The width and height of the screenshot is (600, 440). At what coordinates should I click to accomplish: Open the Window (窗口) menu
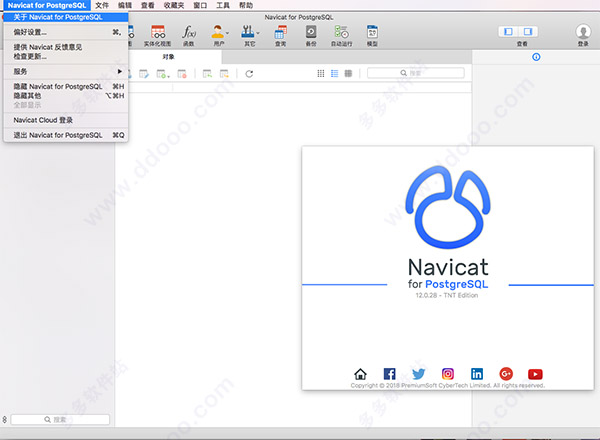pos(200,5)
